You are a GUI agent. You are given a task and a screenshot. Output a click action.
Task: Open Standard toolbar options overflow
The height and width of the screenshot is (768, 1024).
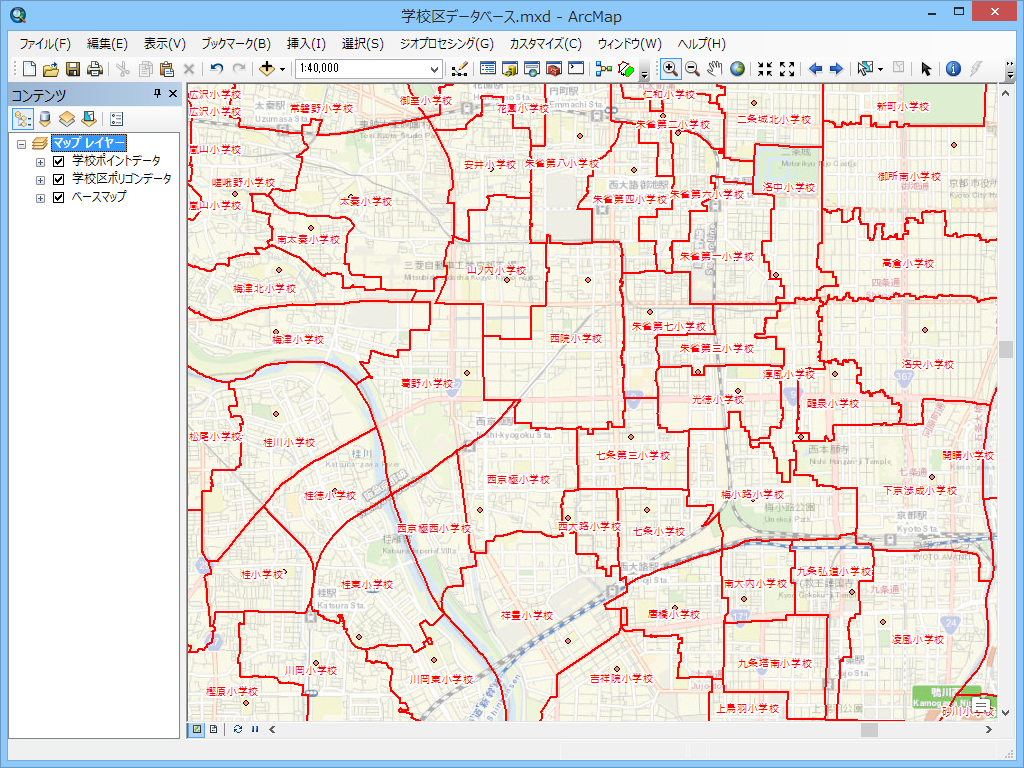[645, 71]
